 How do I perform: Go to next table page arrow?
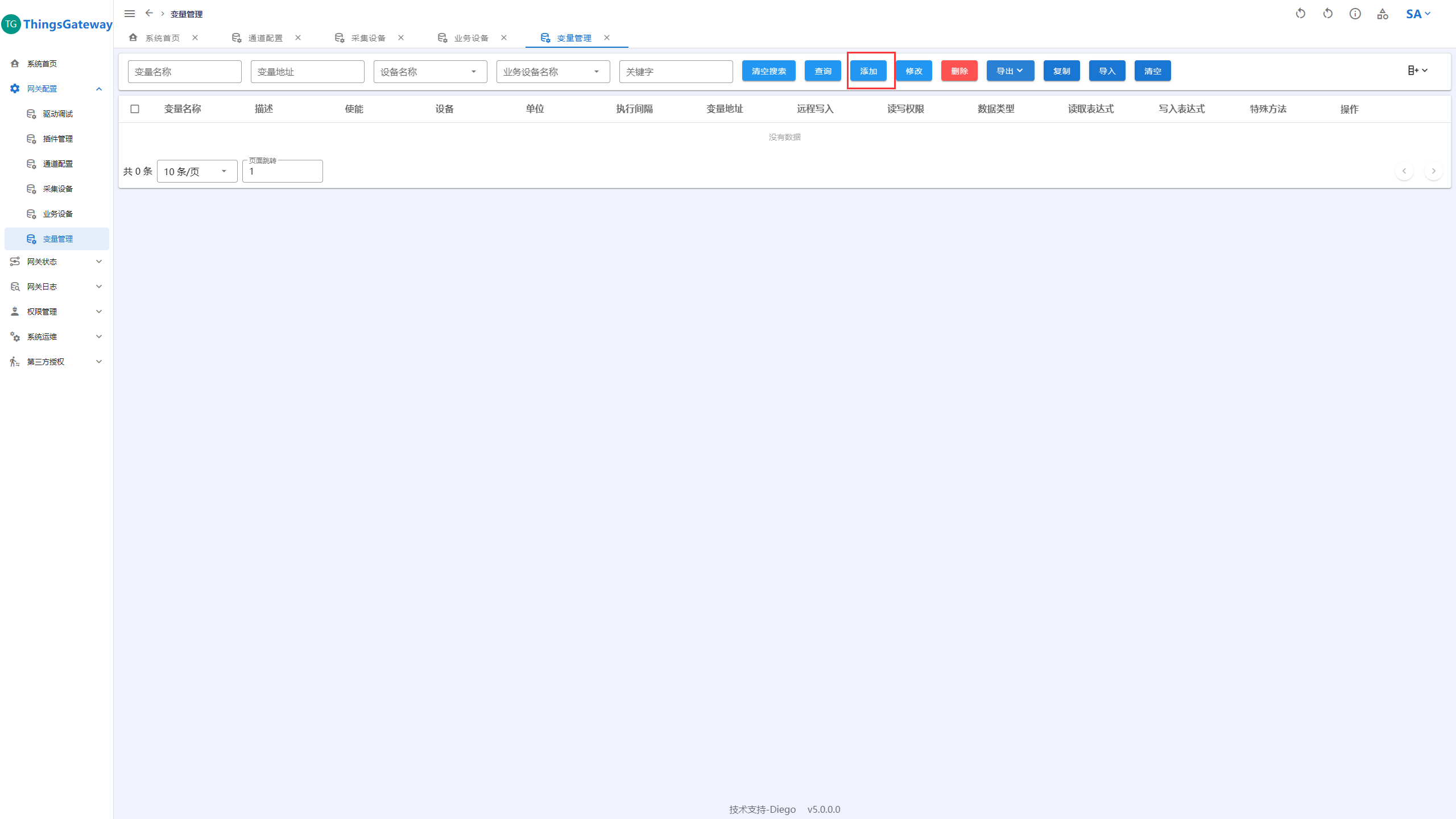(x=1433, y=171)
